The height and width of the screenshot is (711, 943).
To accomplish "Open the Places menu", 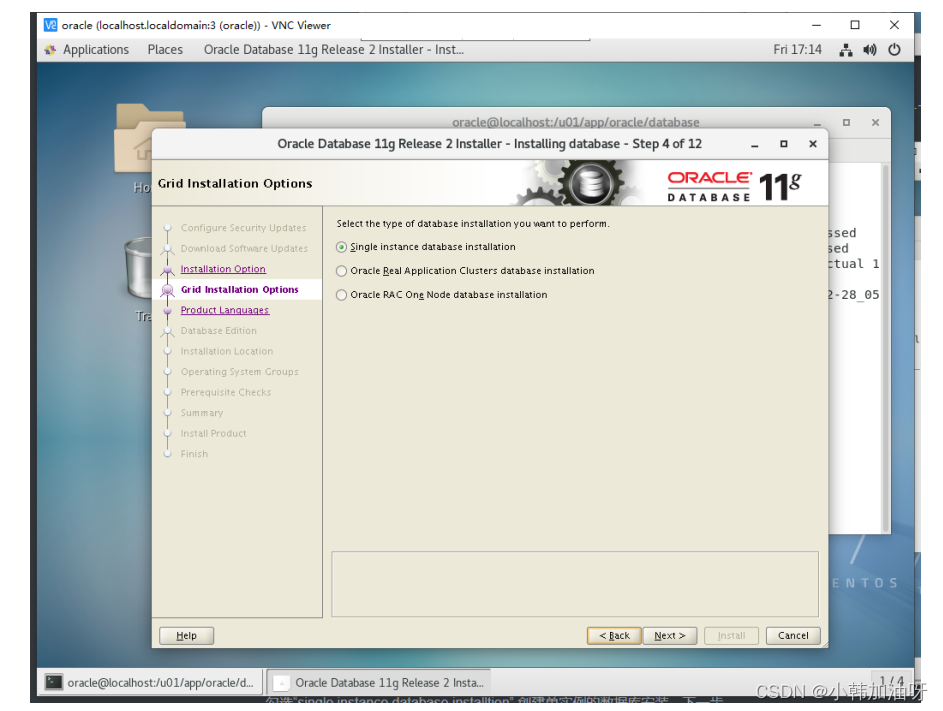I will coord(165,50).
